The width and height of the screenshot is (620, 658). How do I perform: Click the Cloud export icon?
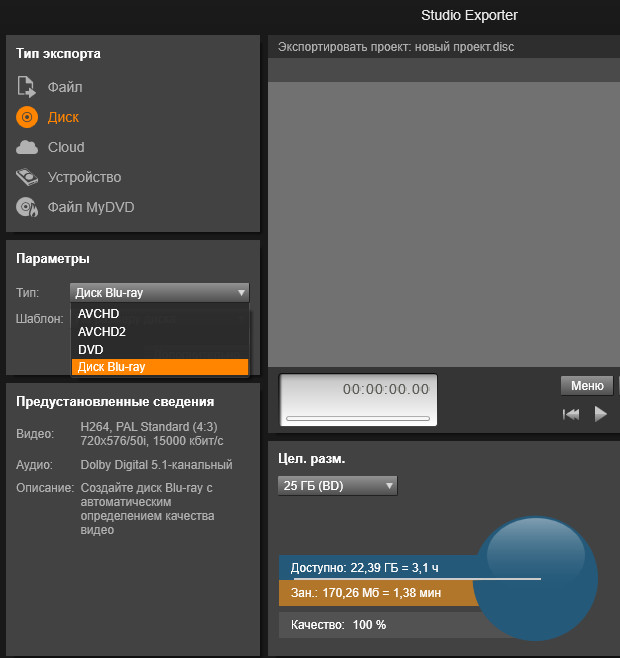click(x=27, y=147)
